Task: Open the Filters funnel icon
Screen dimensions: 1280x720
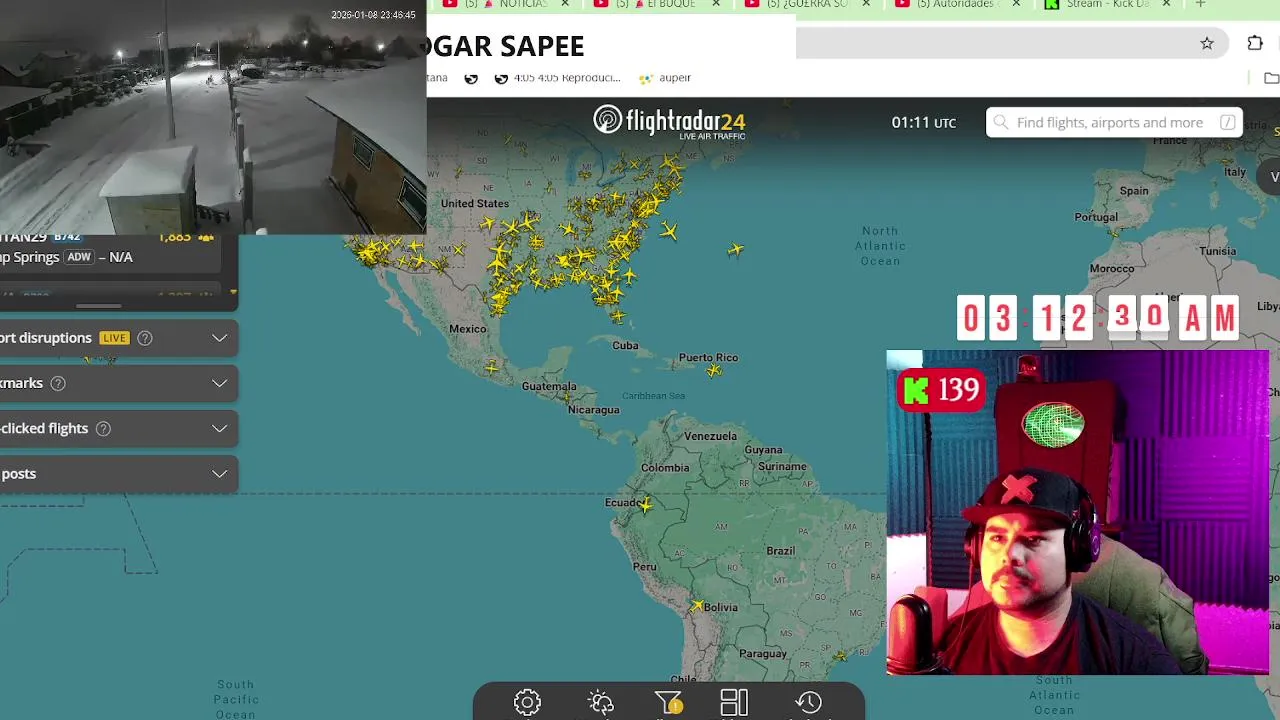Action: coord(668,703)
